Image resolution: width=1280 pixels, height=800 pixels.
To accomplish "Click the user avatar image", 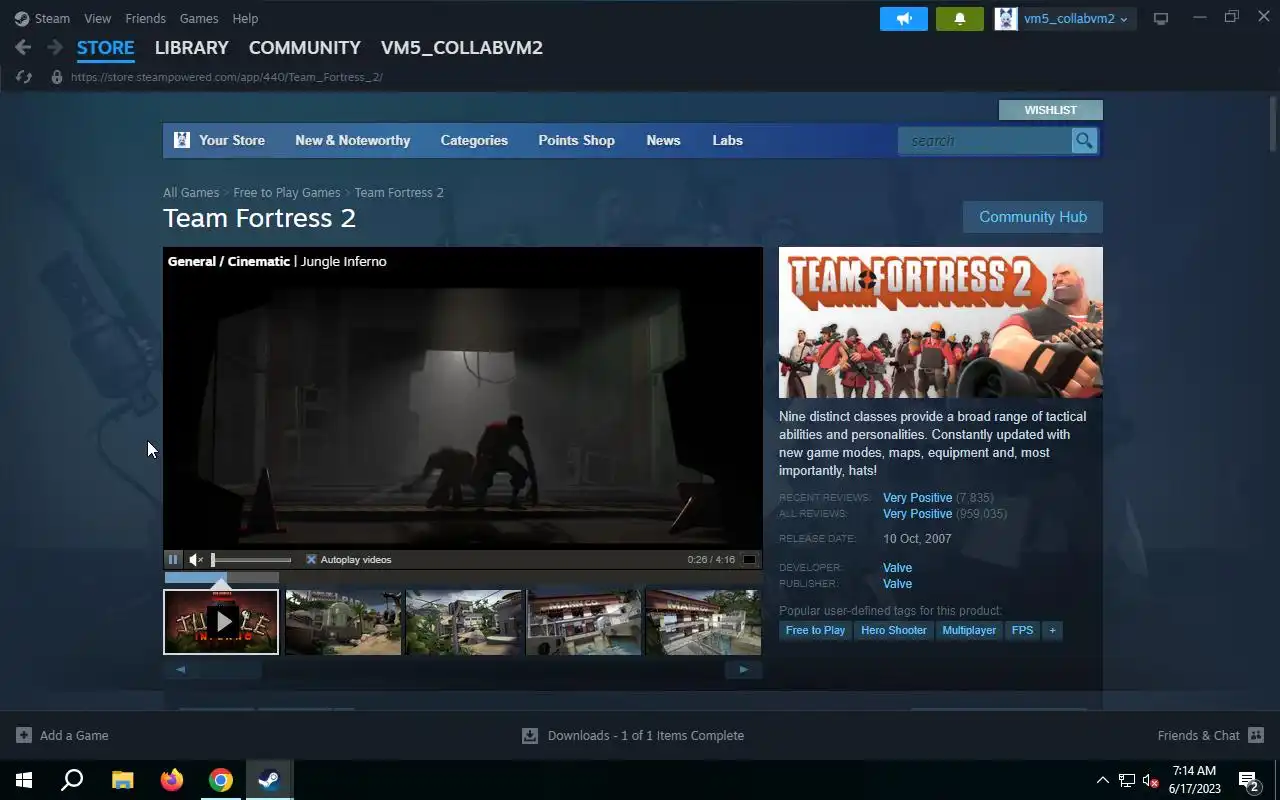I will click(x=1006, y=18).
